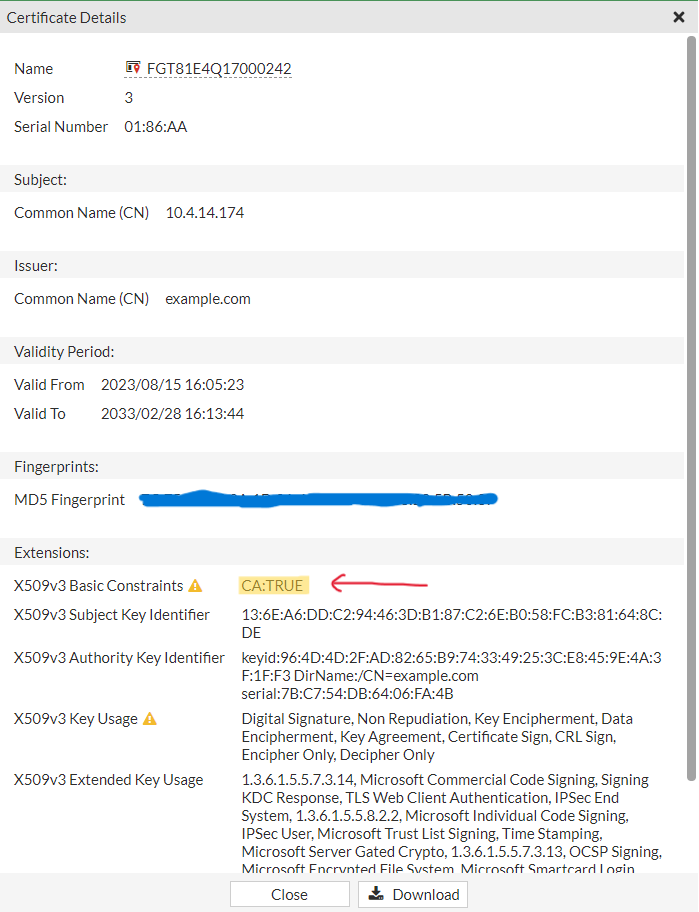Click the certificate icon beside FGT81E4Q17000242

point(132,68)
